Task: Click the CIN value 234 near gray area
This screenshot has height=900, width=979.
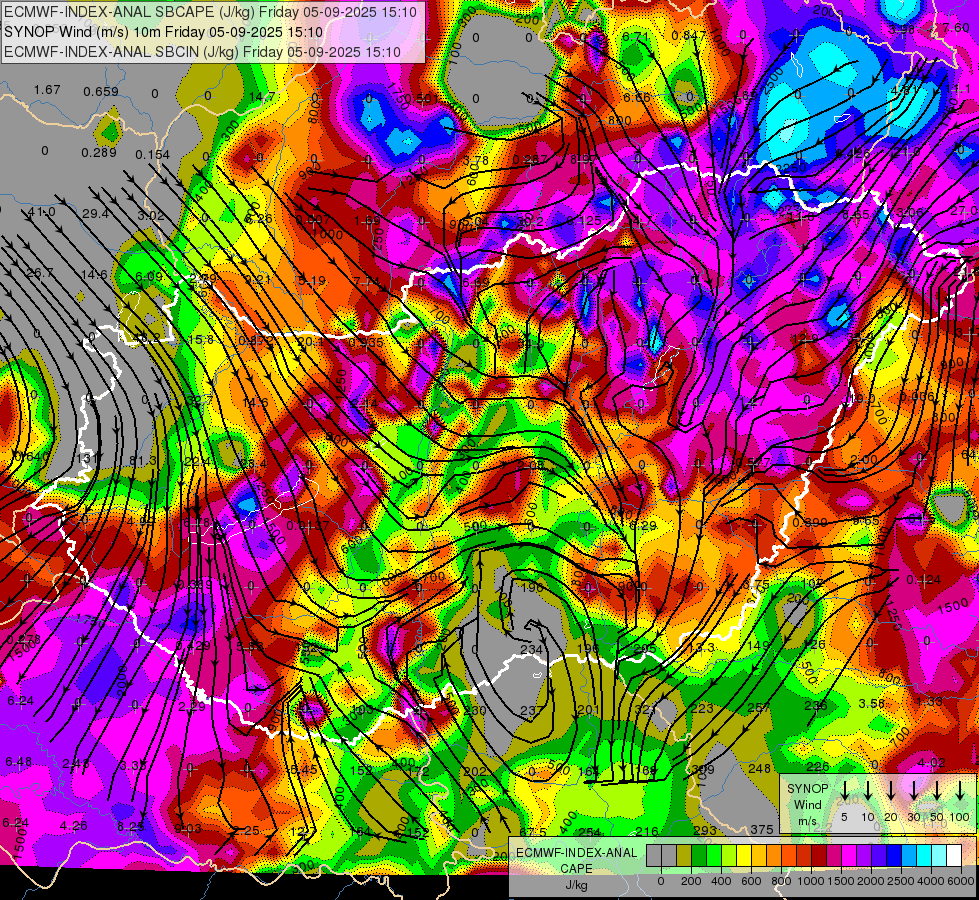Action: [x=531, y=650]
